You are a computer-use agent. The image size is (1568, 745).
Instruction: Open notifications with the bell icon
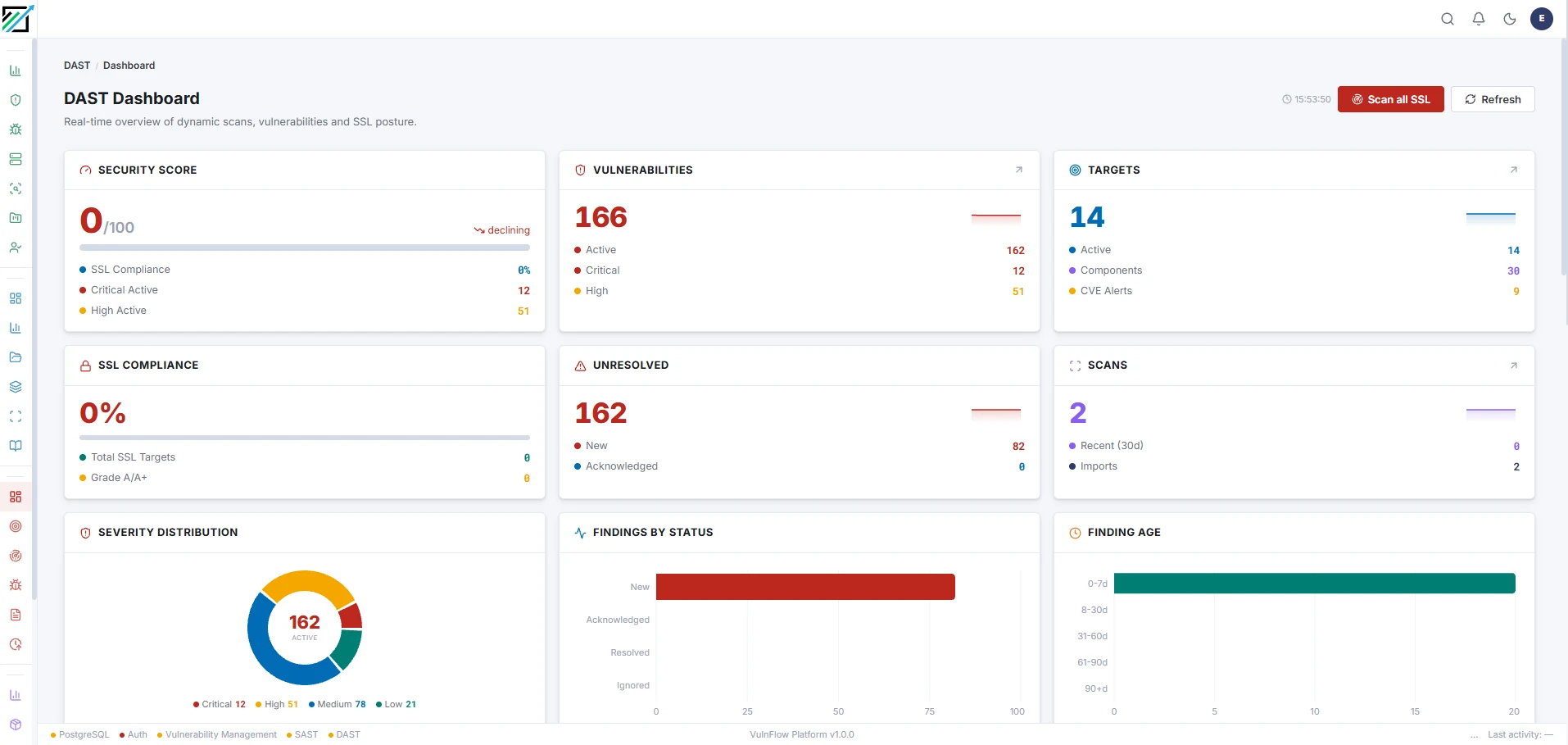(x=1479, y=19)
